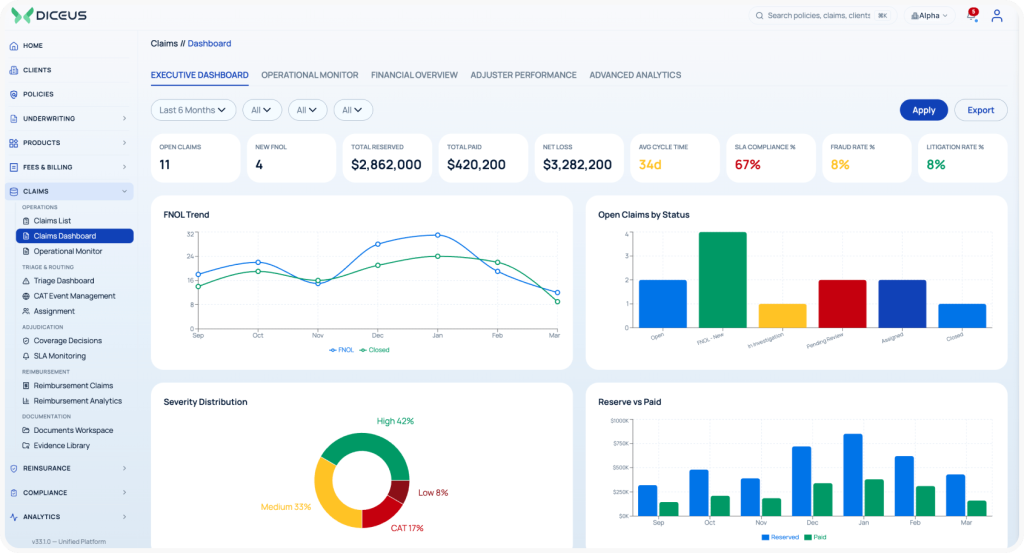
Task: Click the Reimbursement Claims icon
Action: tap(26, 386)
